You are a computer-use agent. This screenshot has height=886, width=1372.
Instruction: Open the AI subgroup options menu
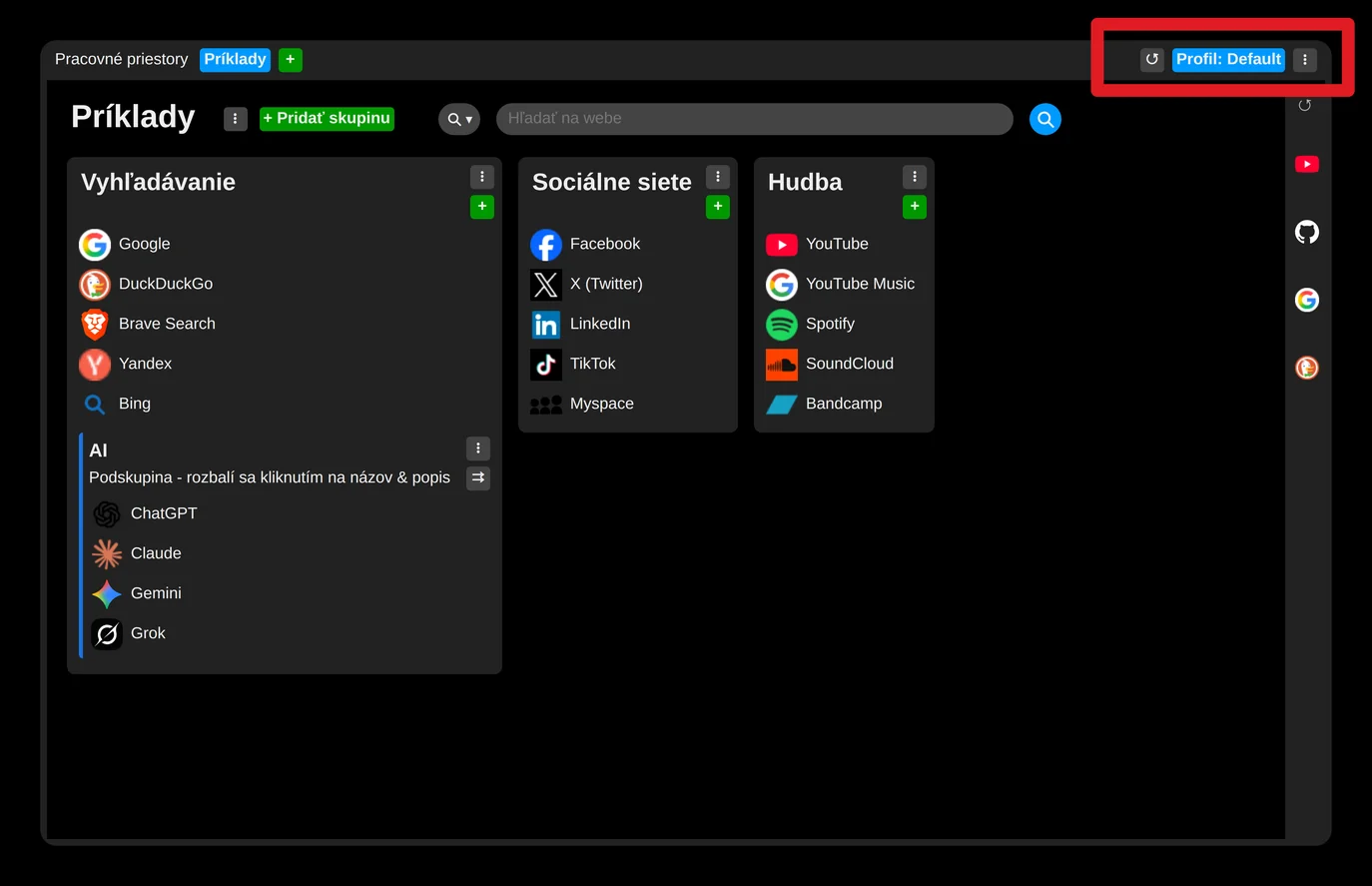(478, 448)
